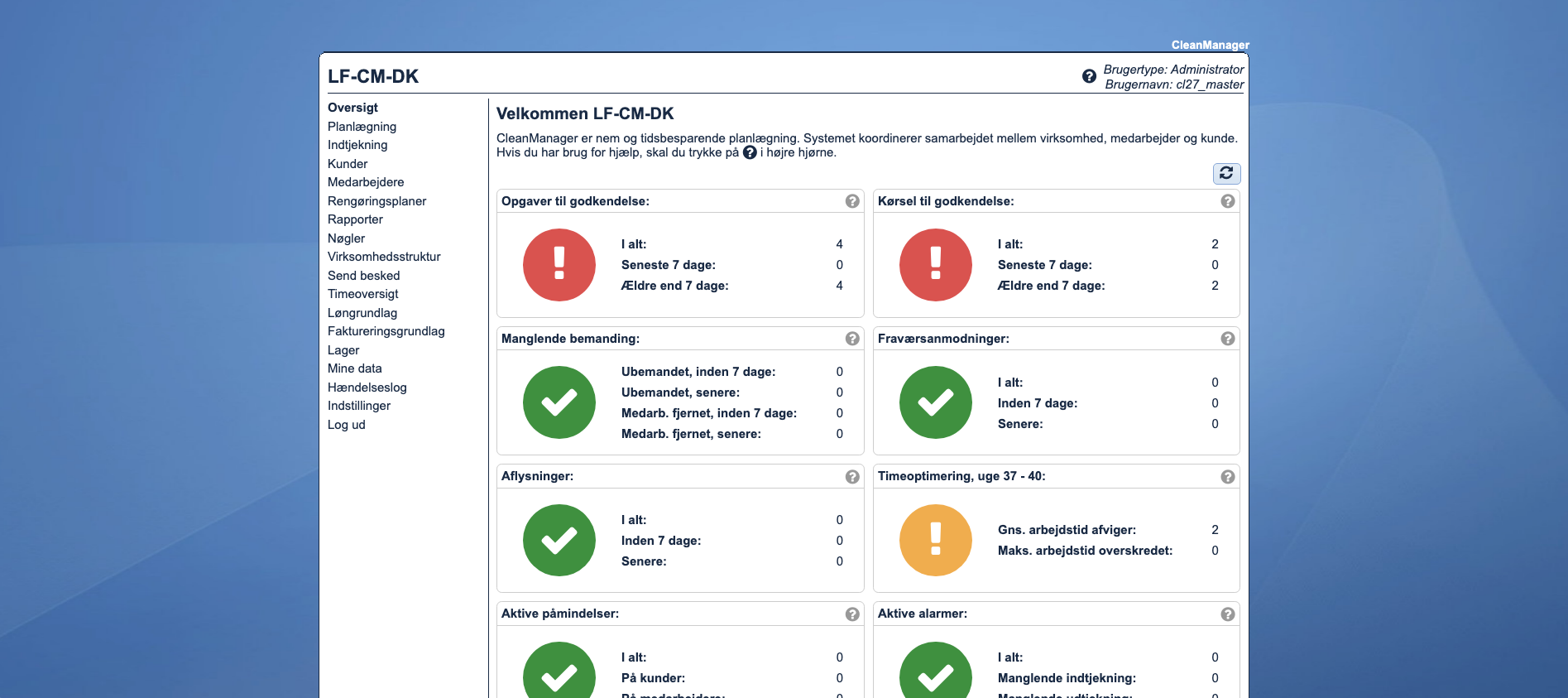Open Rengøringsplaner from sidebar
This screenshot has width=1568, height=698.
pyautogui.click(x=376, y=201)
